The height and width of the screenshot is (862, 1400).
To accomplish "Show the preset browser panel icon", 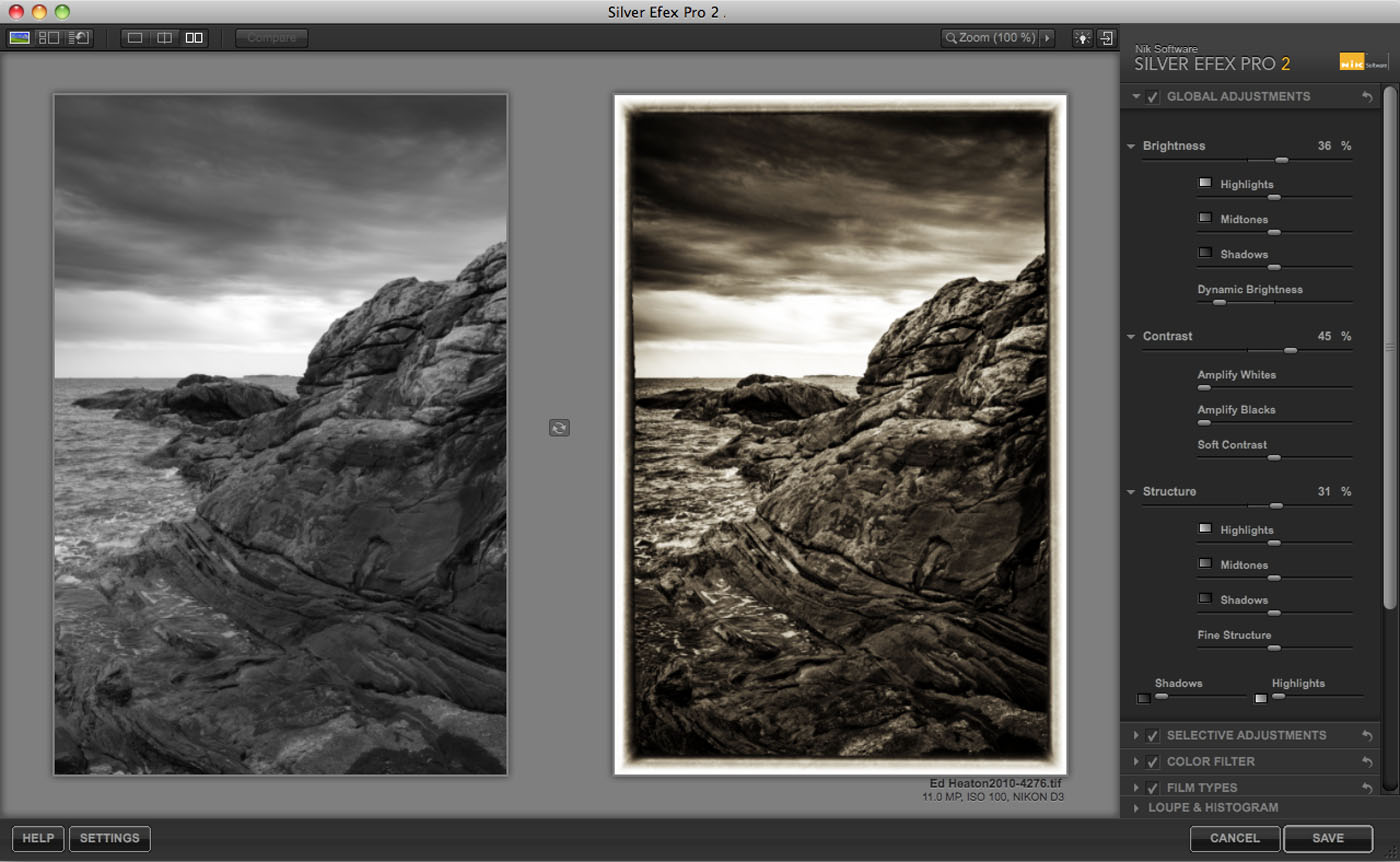I will pyautogui.click(x=48, y=38).
